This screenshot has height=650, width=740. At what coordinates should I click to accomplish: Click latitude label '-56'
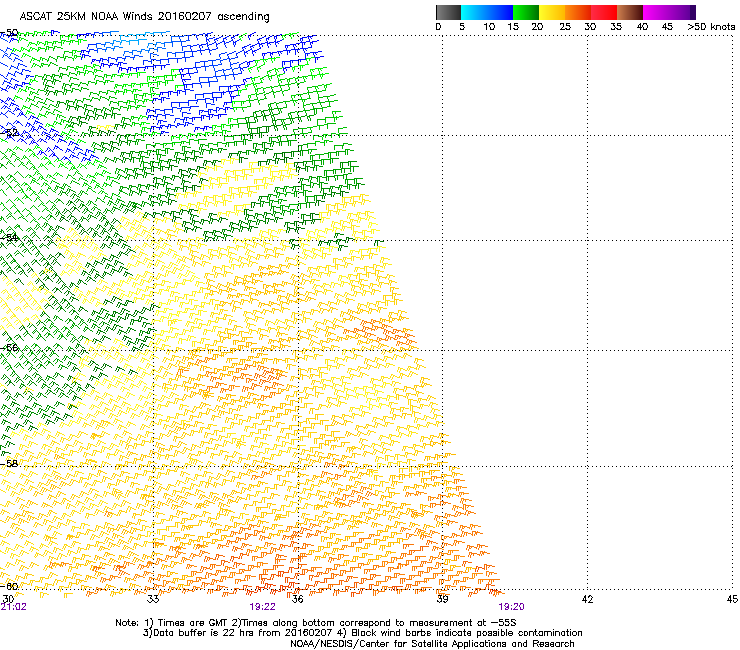tap(9, 347)
